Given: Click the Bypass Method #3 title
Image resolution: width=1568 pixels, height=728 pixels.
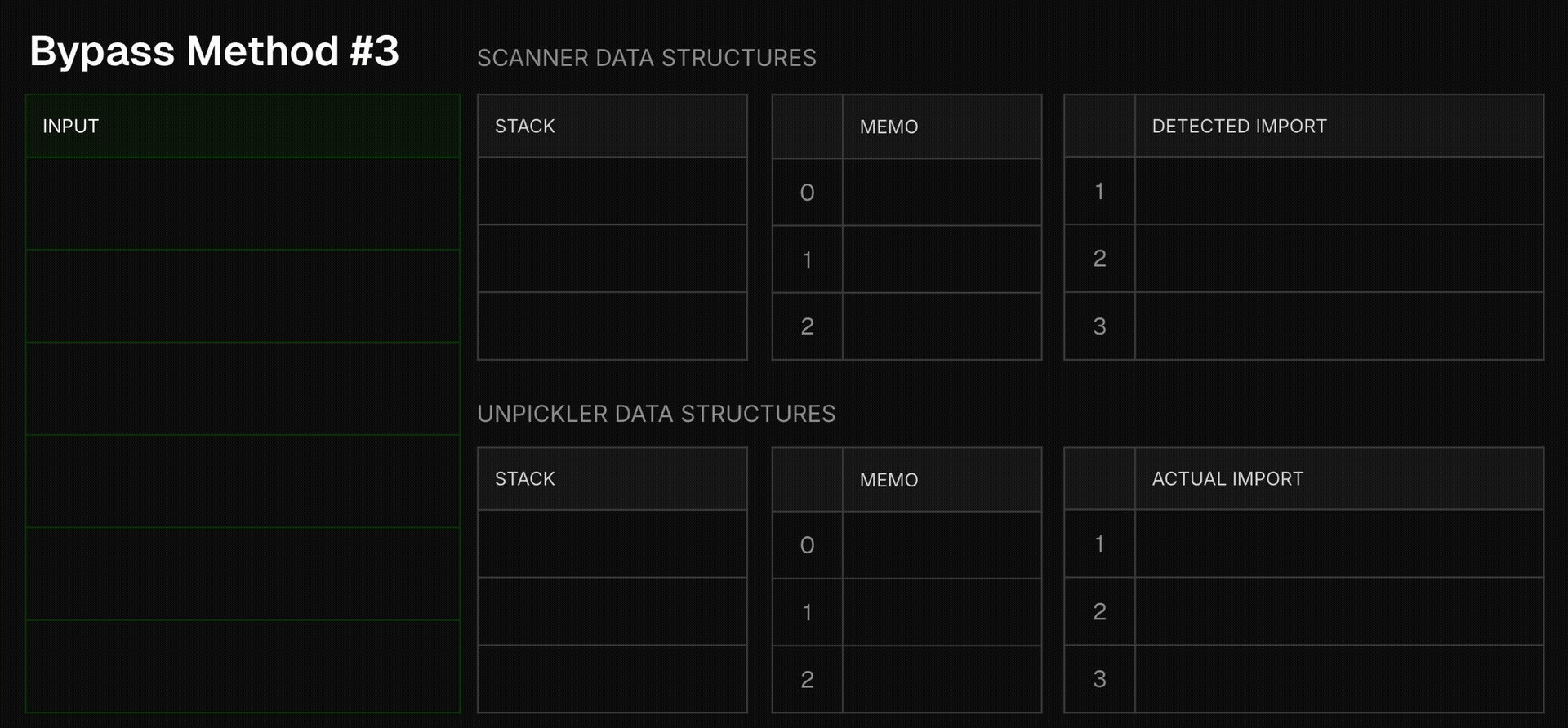Looking at the screenshot, I should coord(214,51).
